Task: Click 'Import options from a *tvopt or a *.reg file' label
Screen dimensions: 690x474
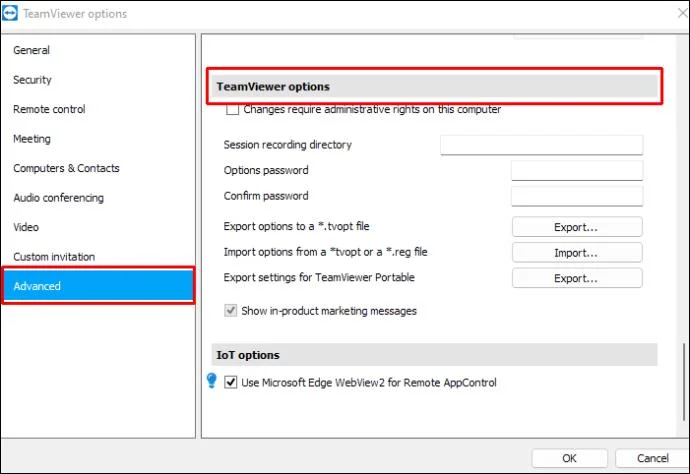Action: [325, 252]
